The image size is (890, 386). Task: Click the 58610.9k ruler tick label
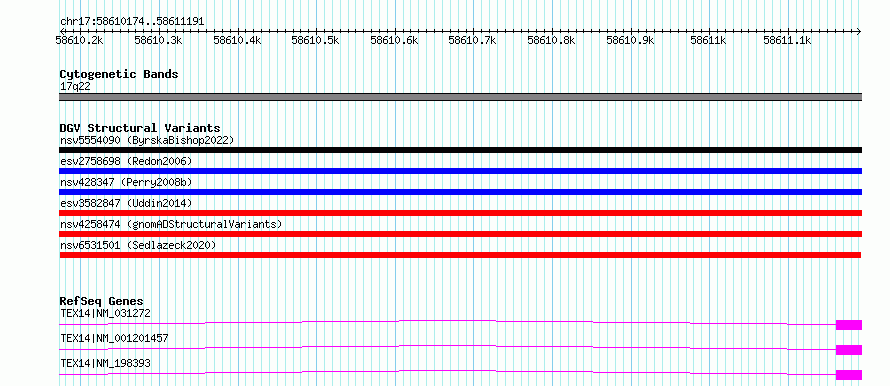631,40
